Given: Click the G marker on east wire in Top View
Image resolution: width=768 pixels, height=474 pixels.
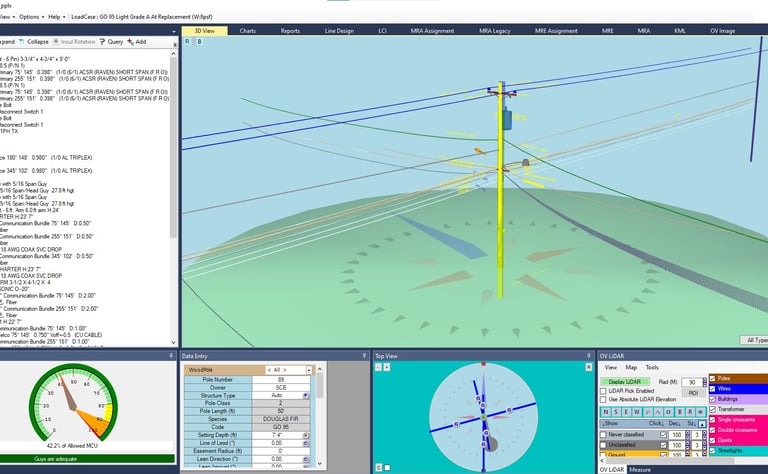Looking at the screenshot, I should point(509,410).
